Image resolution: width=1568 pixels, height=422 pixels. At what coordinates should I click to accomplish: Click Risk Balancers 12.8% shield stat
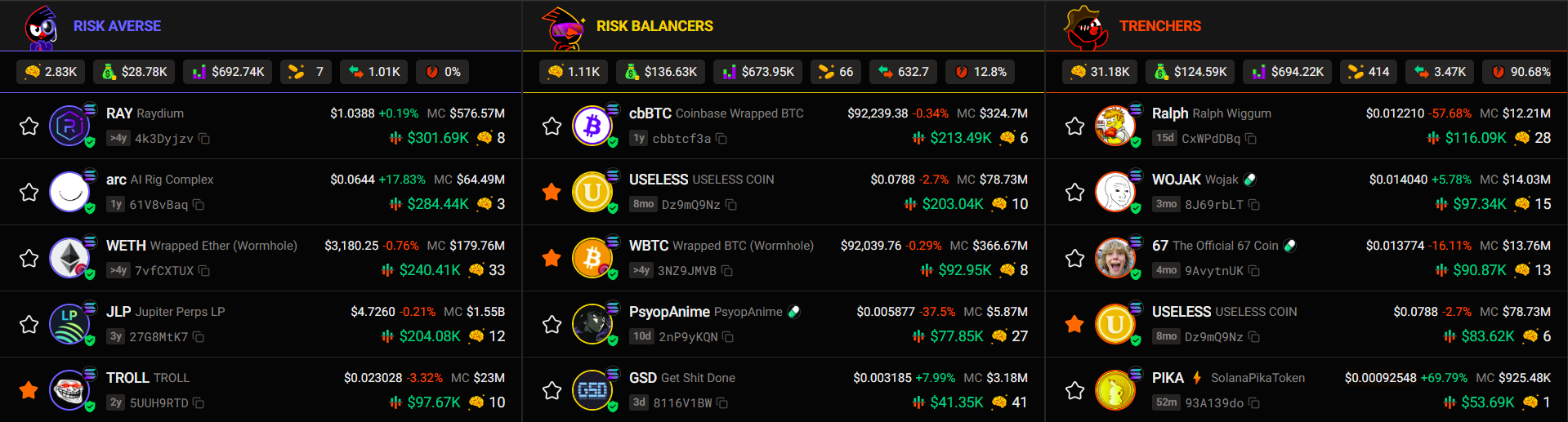click(980, 72)
